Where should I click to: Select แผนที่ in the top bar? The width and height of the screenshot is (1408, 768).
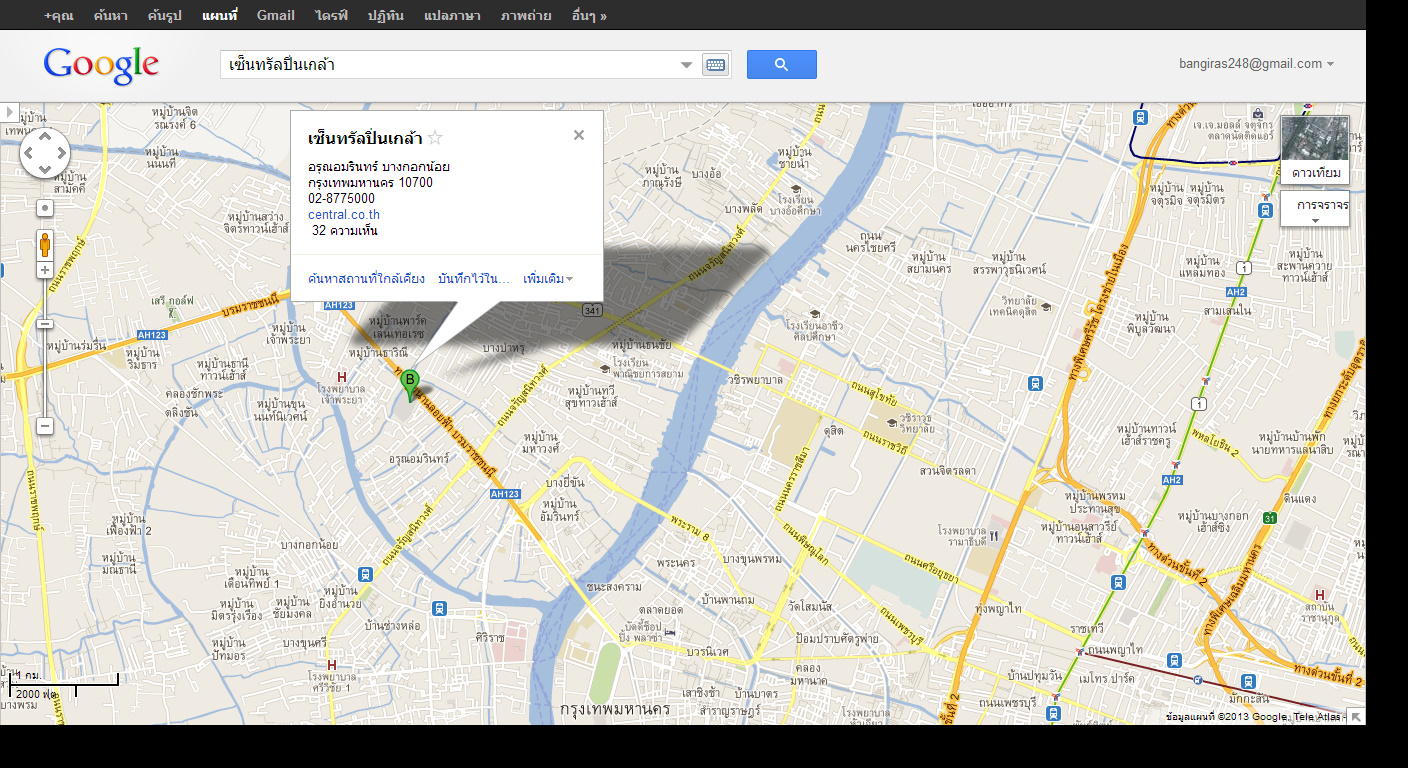[220, 15]
